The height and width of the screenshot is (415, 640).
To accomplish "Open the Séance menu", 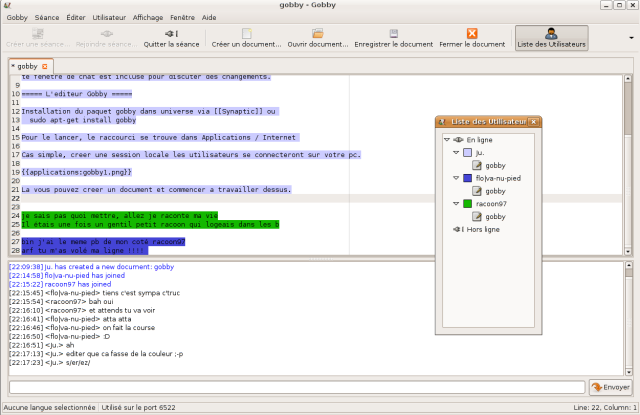I will coord(47,18).
